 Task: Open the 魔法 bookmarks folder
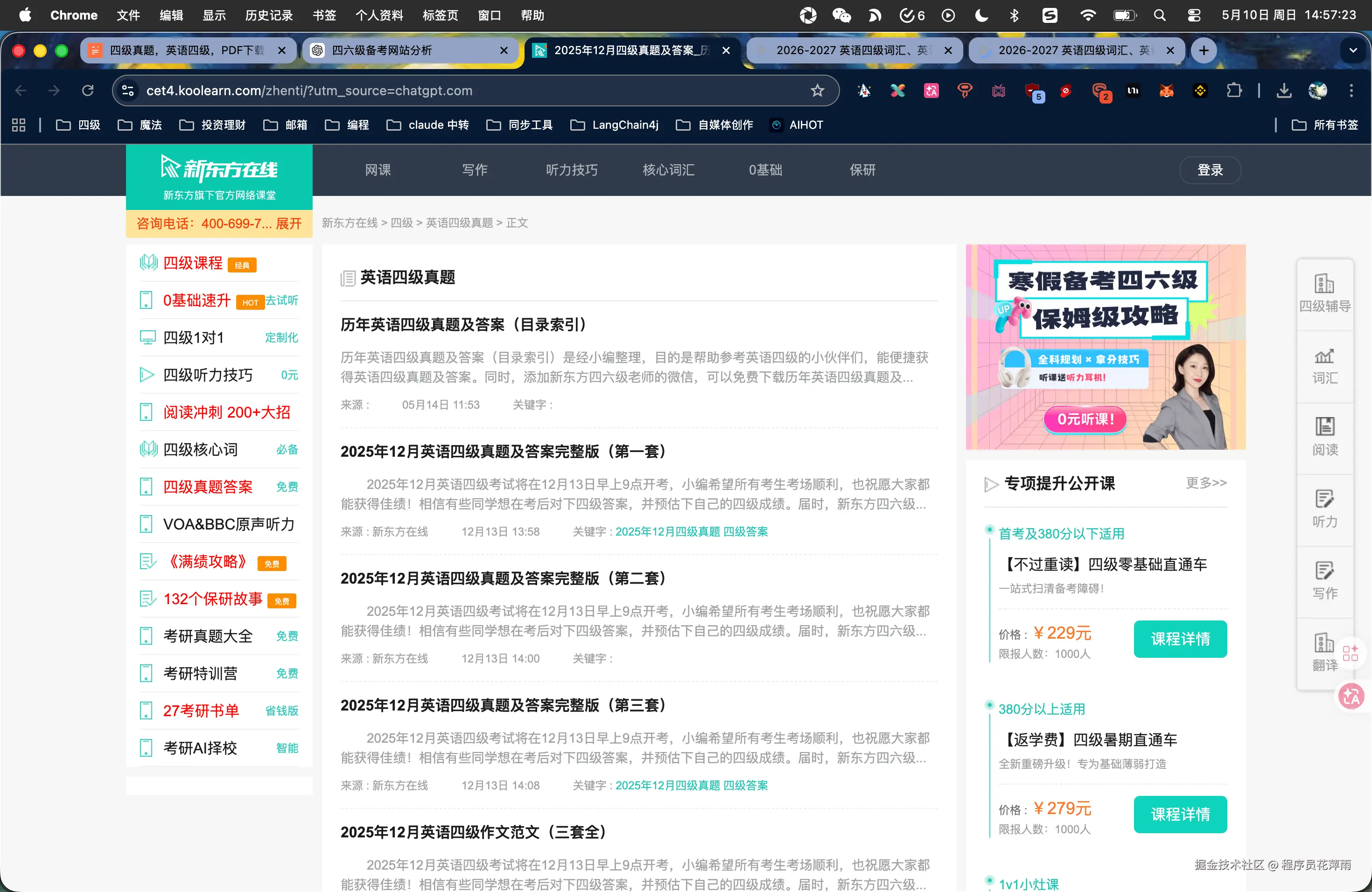(140, 125)
